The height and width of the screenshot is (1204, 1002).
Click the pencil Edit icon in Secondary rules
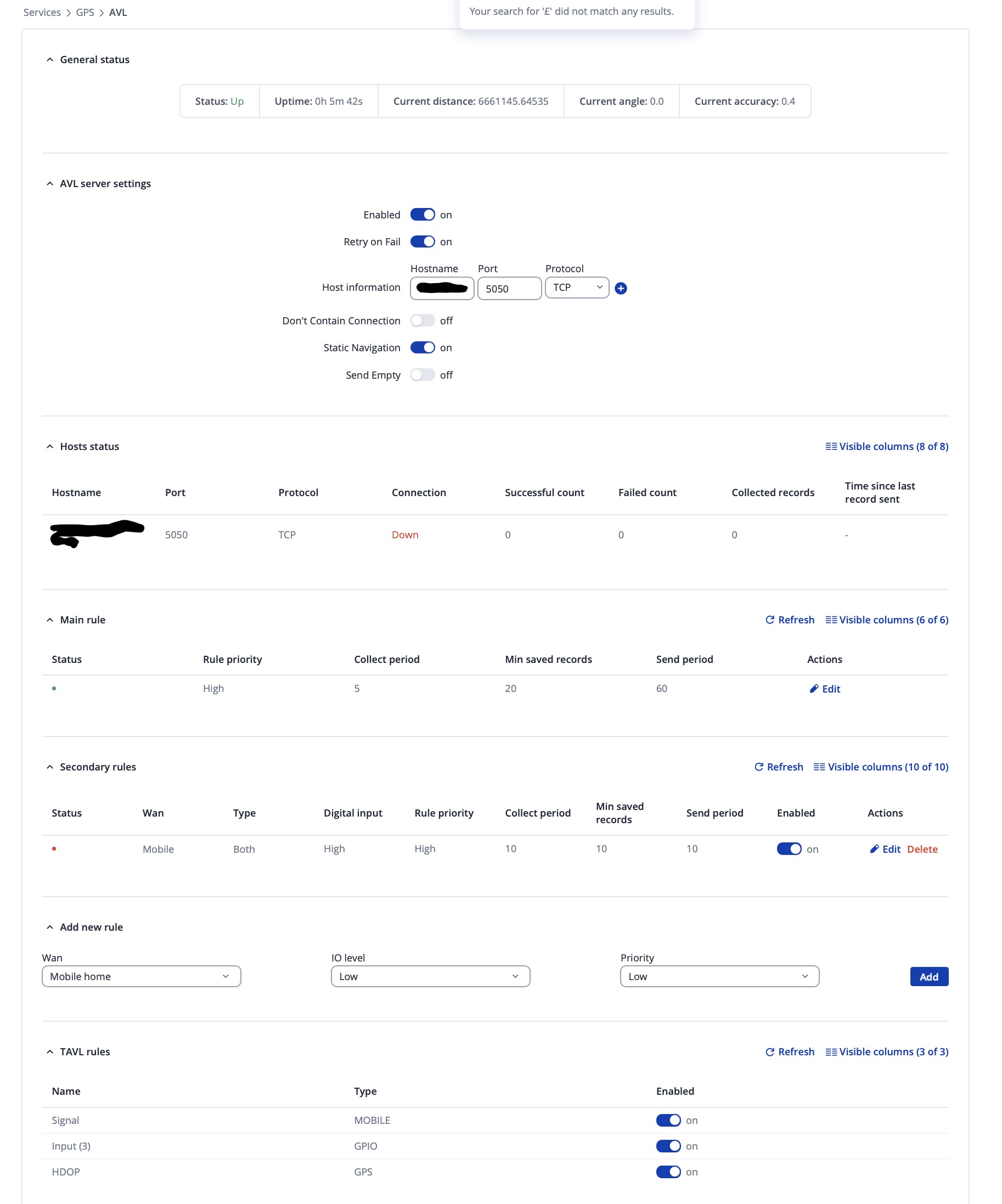(874, 849)
